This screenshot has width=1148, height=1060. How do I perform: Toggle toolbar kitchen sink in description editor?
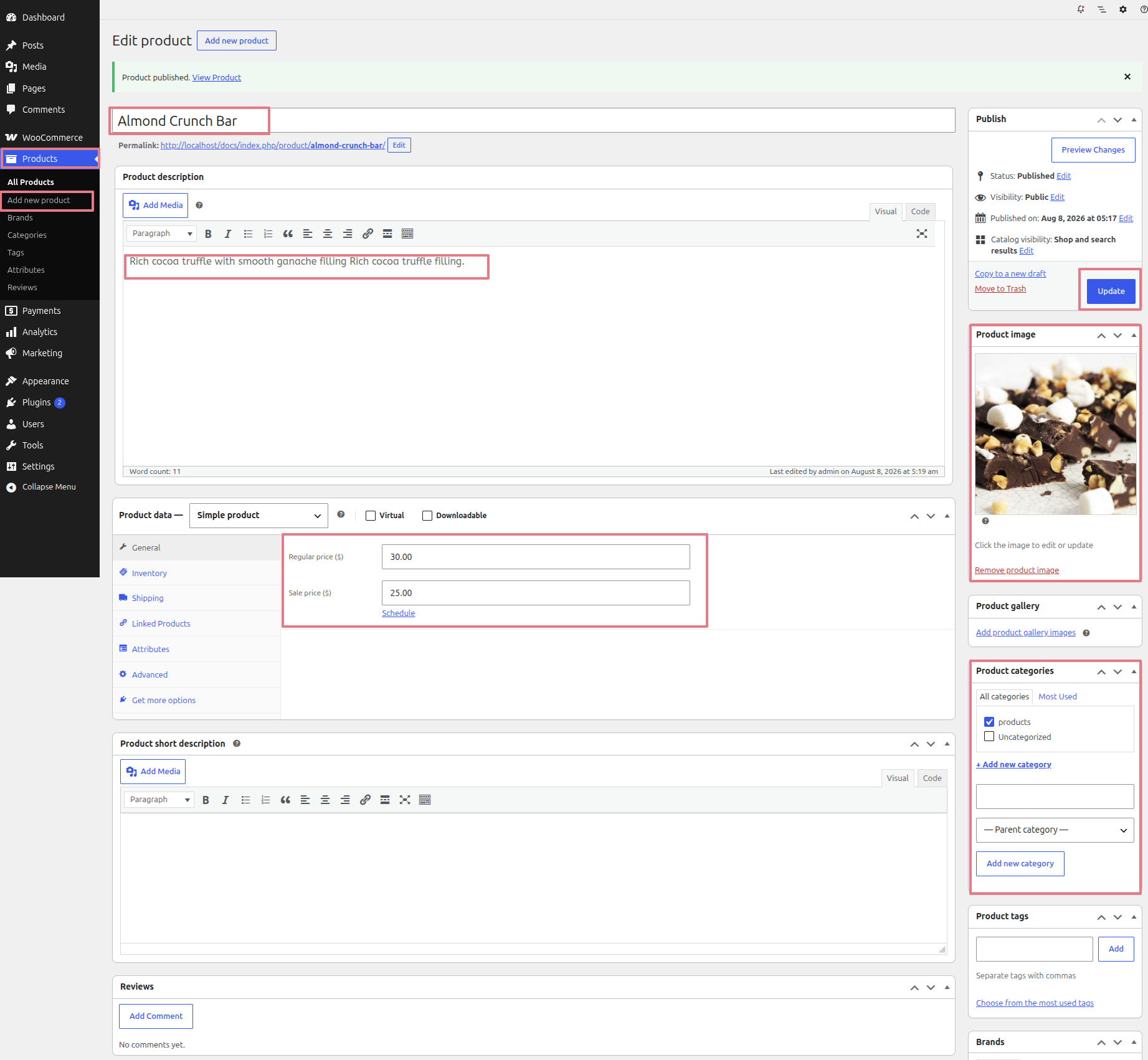pos(407,234)
